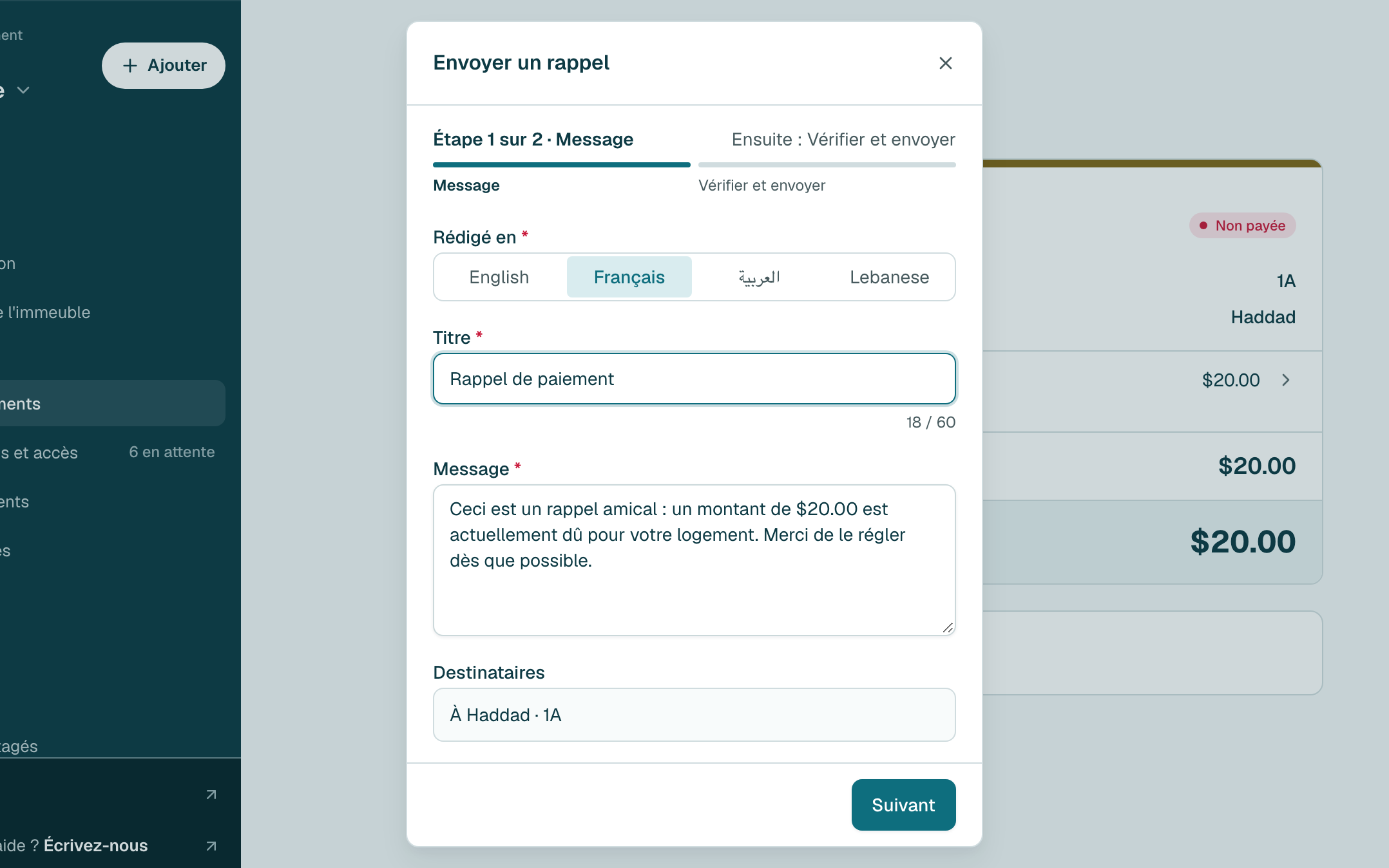Viewport: 1389px width, 868px height.
Task: Select Français as the writing language
Action: click(629, 277)
